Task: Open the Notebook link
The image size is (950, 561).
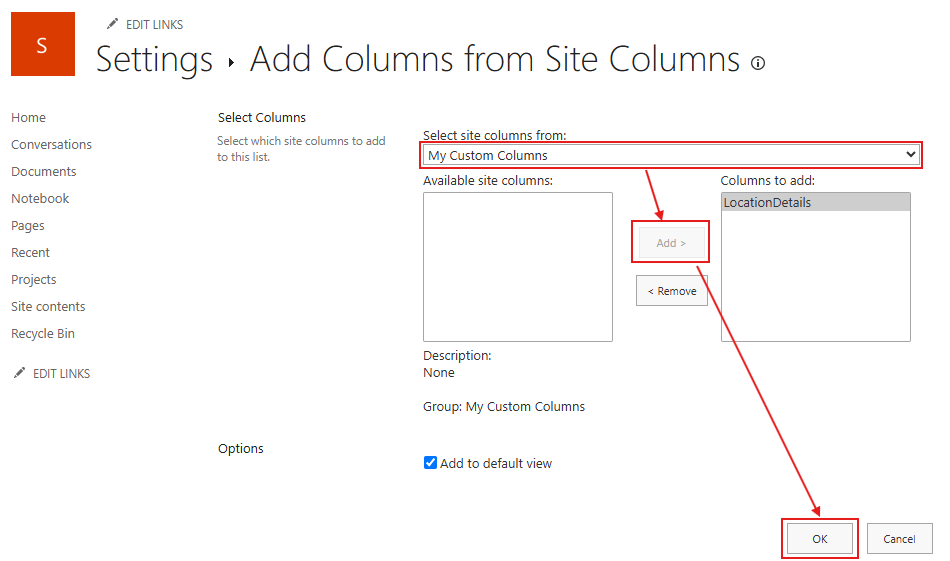Action: coord(40,199)
